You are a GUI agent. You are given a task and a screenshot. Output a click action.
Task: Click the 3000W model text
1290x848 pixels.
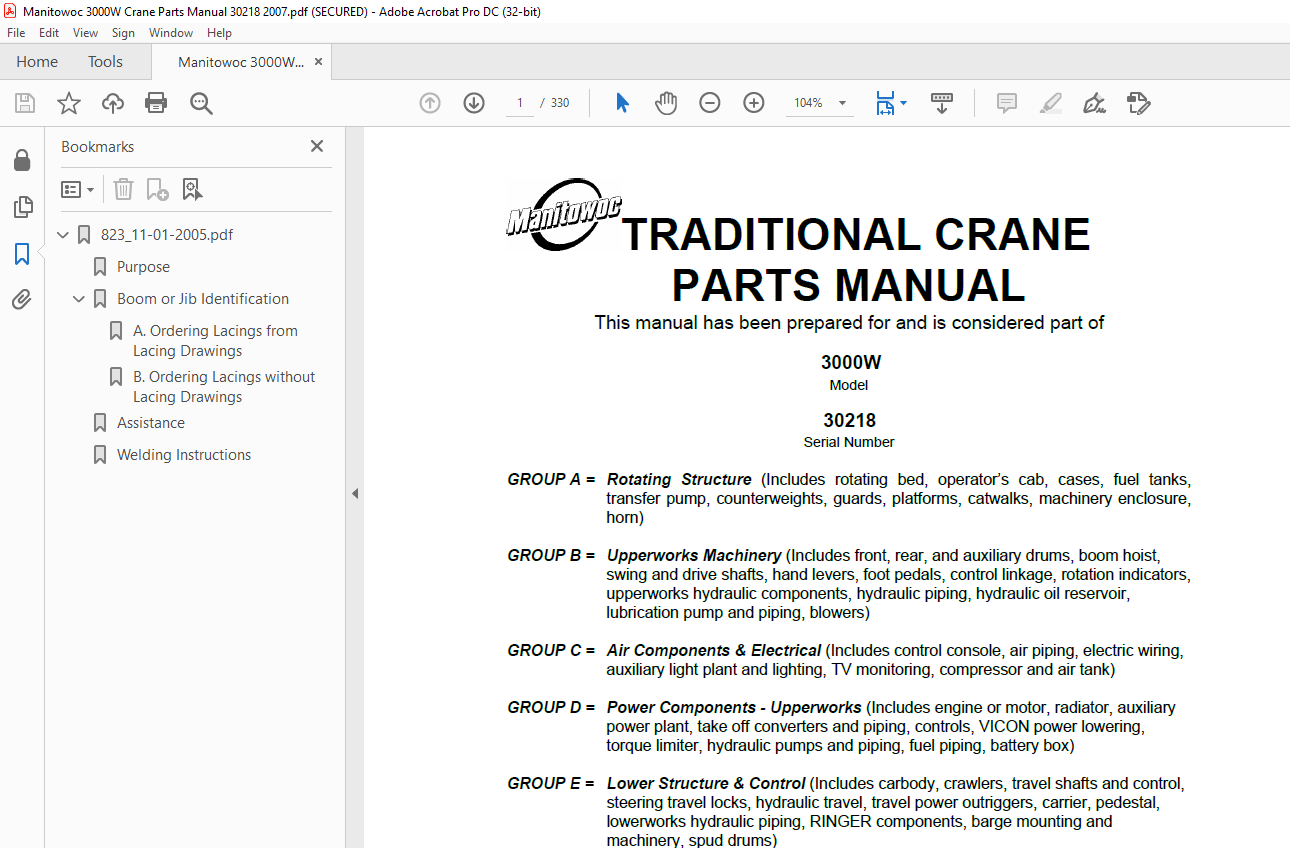(x=851, y=363)
